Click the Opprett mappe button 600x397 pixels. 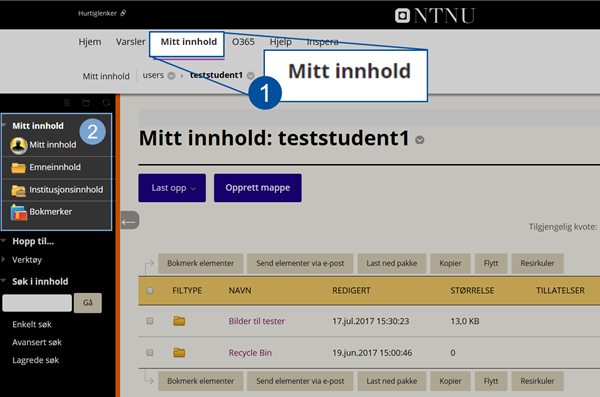258,188
